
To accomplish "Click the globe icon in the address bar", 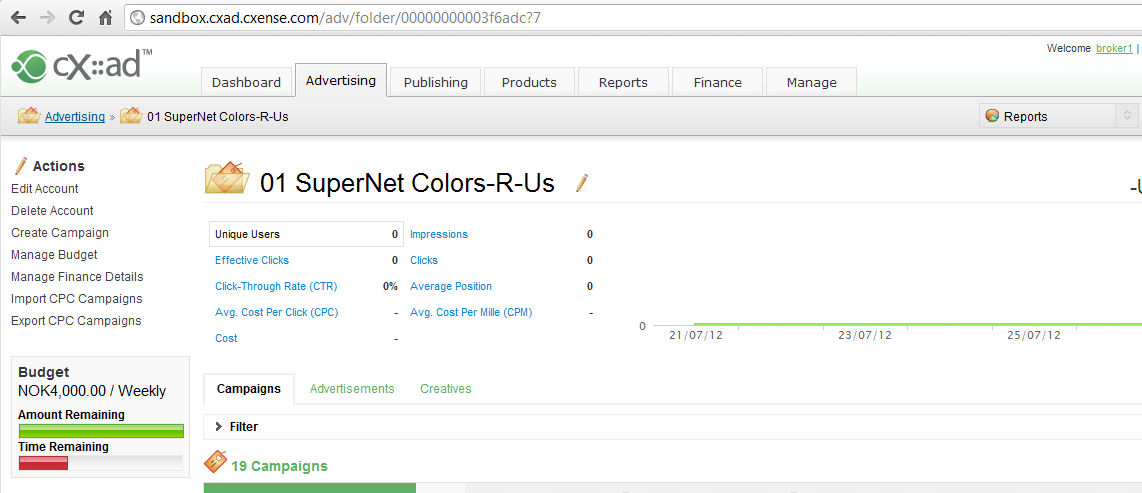I will tap(138, 18).
